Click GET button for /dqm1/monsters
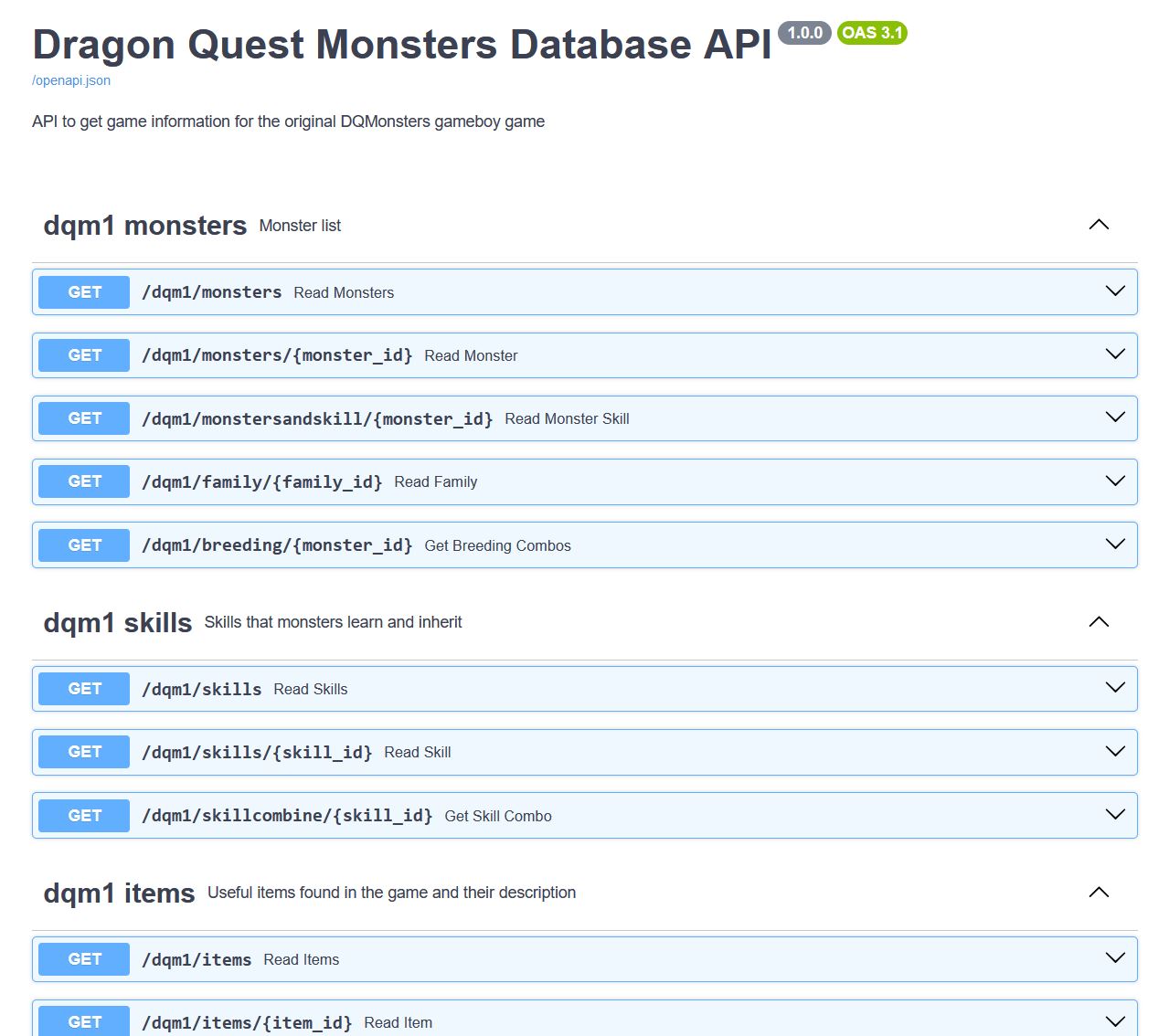 click(84, 292)
